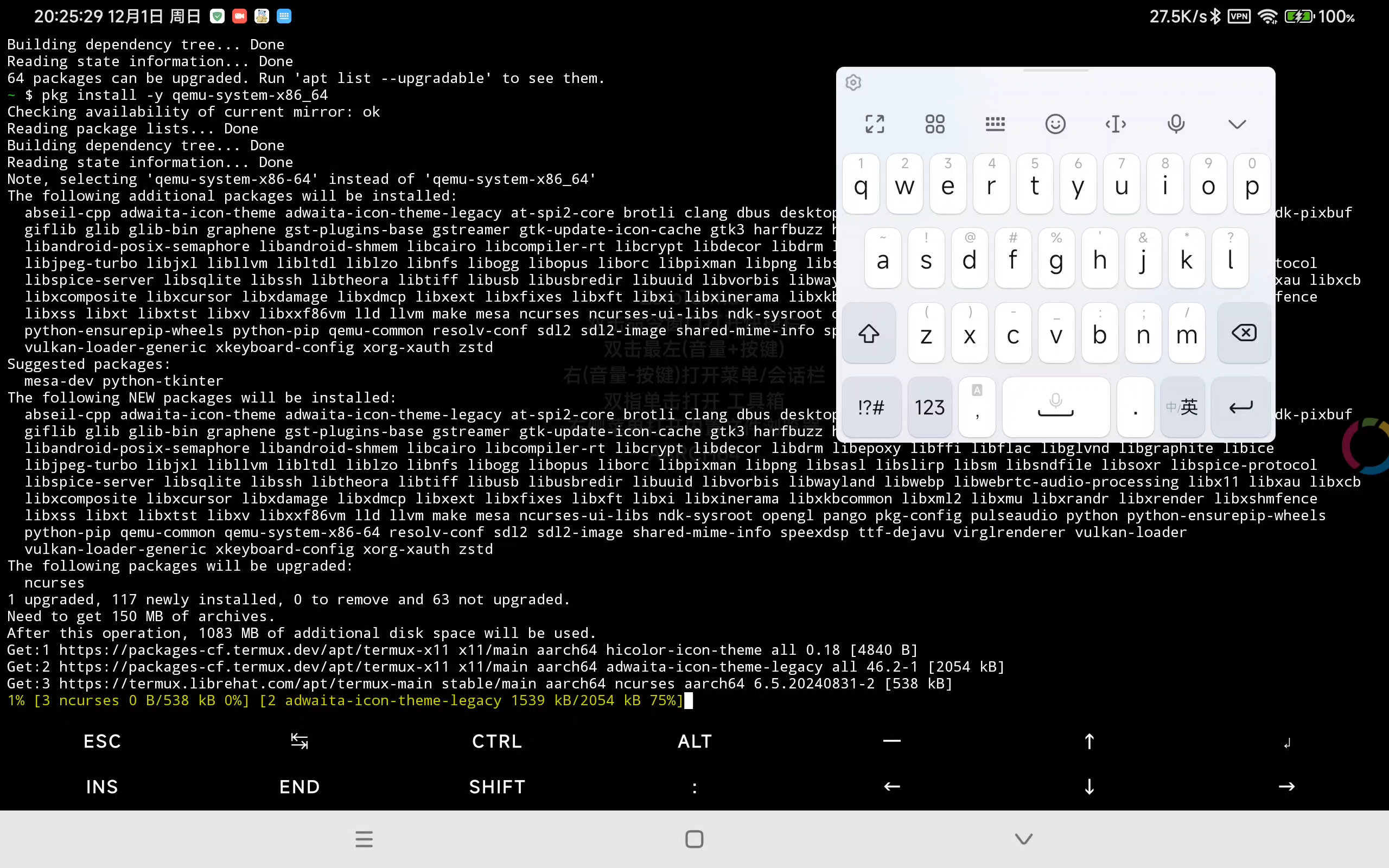1389x868 pixels.
Task: Hide keyboard via nav bar chevron
Action: click(x=1024, y=839)
